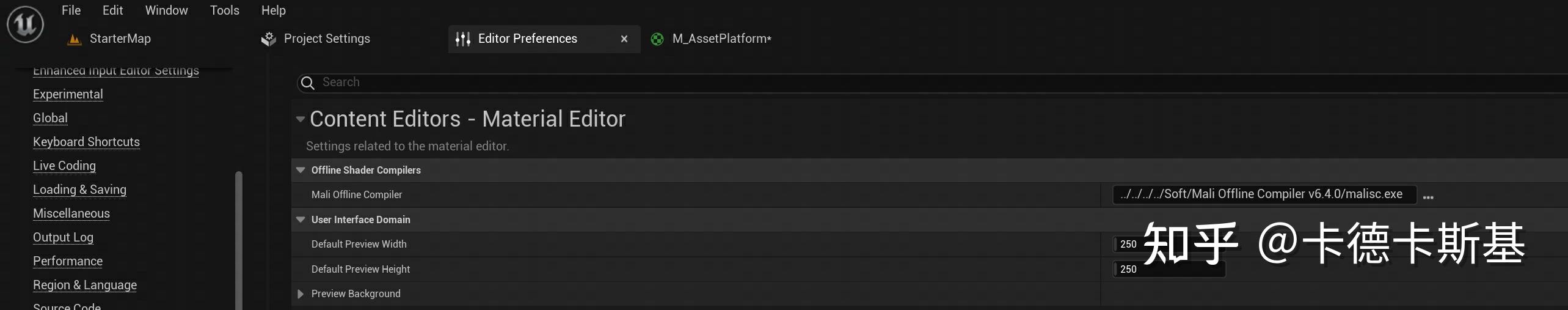Browse for Mali compiler path with ellipsis button
1568x310 pixels.
pyautogui.click(x=1428, y=197)
